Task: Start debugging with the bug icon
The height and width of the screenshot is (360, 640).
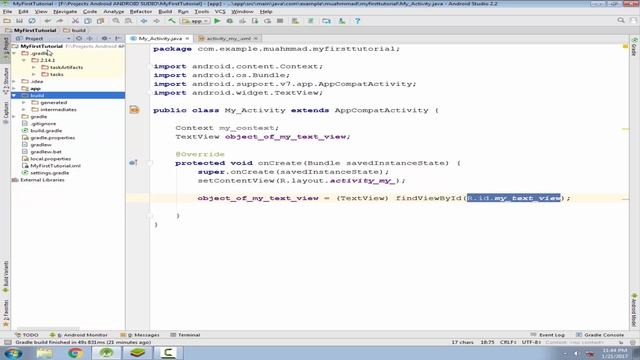Action: (230, 21)
